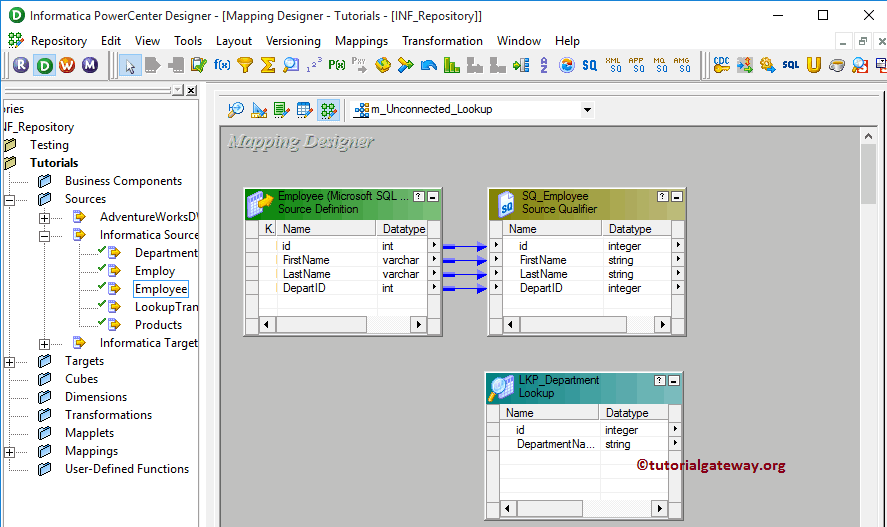Viewport: 887px width, 527px height.
Task: Open help for SQ_Employee qualifier
Action: pyautogui.click(x=663, y=197)
